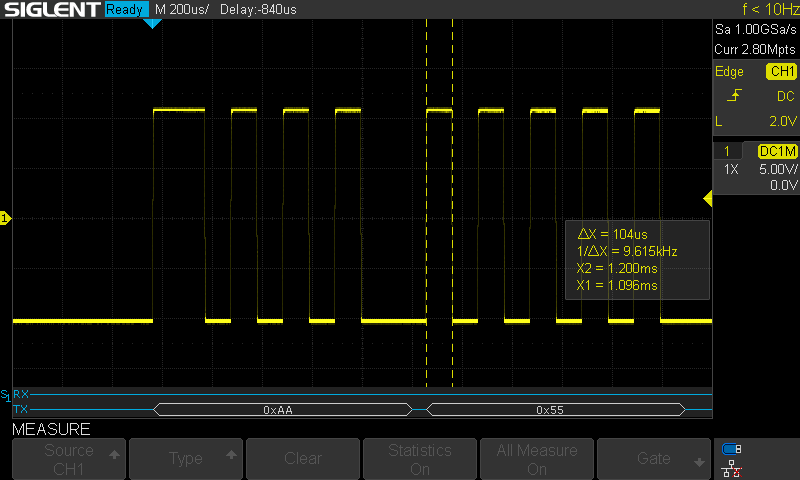The image size is (800, 480).
Task: Click the X1 = 1.096ms cursor value
Action: (617, 286)
